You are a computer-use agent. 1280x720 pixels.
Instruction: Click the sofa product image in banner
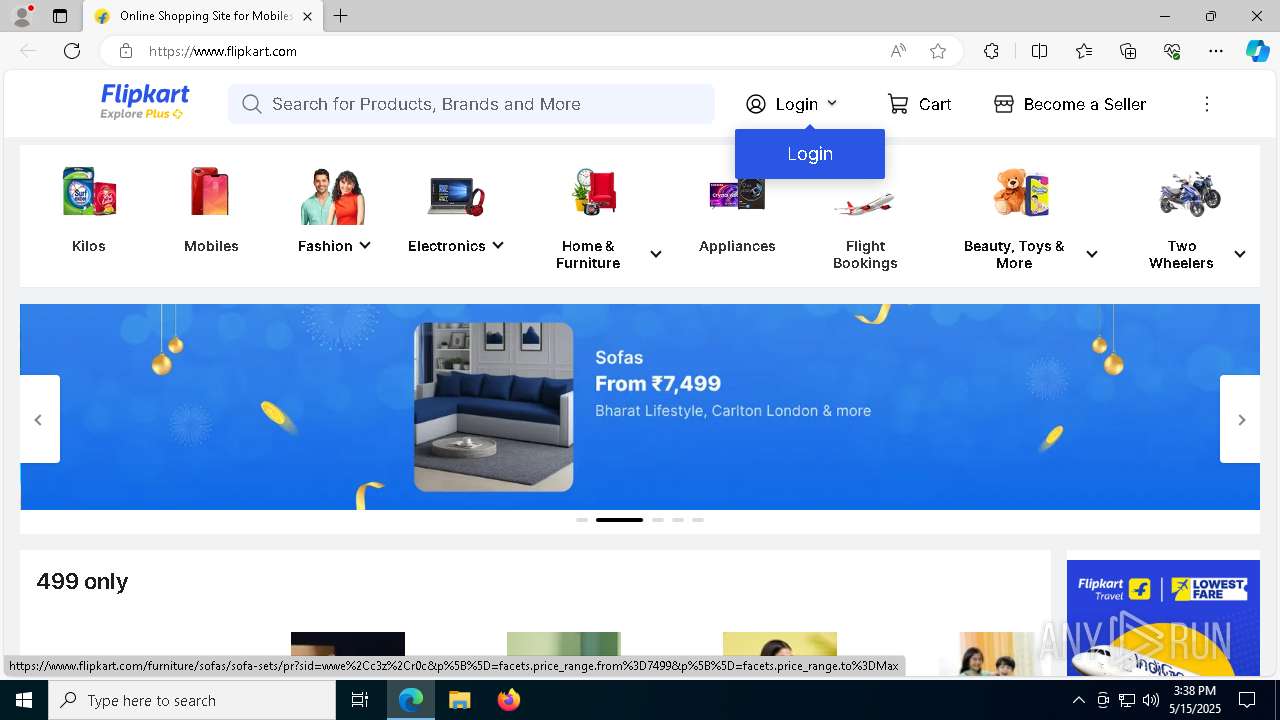494,407
